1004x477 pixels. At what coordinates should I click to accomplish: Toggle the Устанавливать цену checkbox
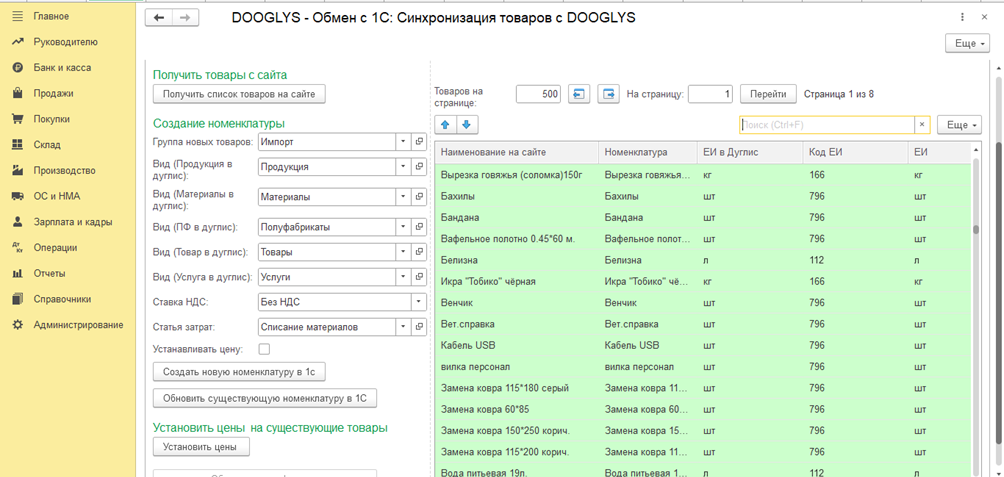point(264,349)
